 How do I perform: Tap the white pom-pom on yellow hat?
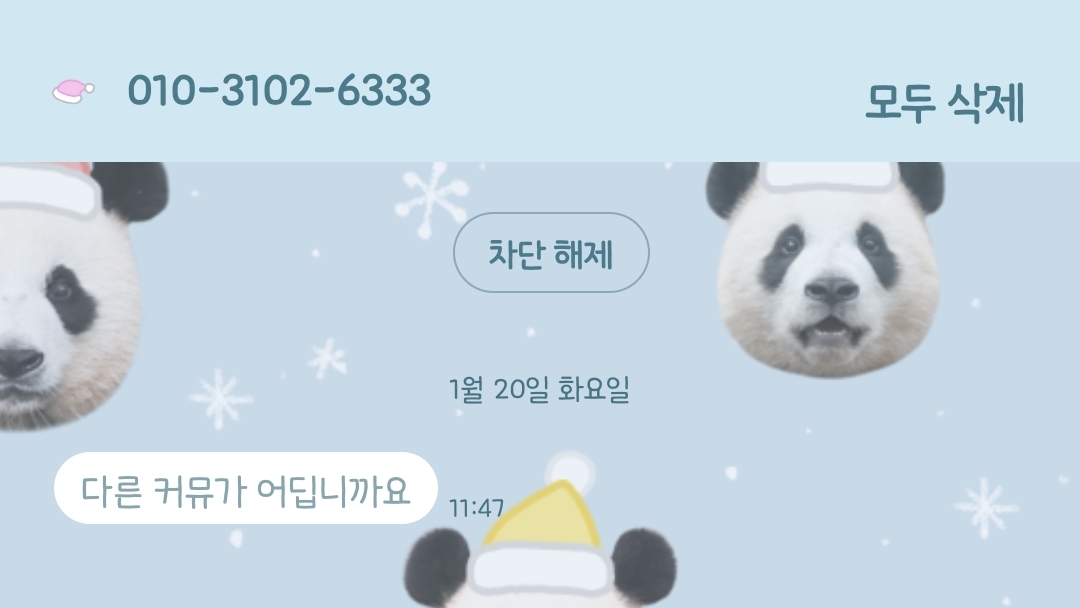(x=570, y=471)
